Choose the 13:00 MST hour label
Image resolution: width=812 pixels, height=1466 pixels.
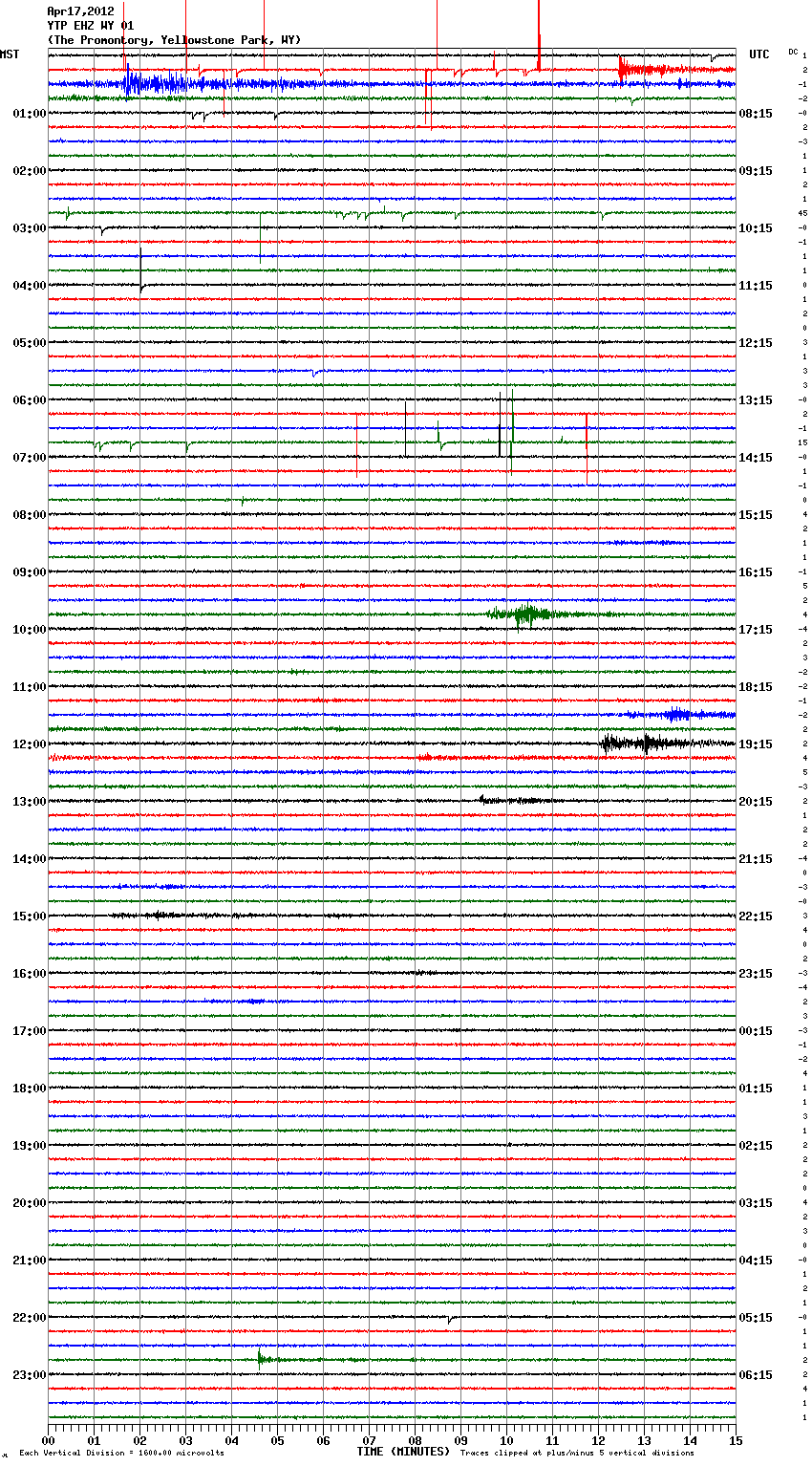(x=30, y=802)
